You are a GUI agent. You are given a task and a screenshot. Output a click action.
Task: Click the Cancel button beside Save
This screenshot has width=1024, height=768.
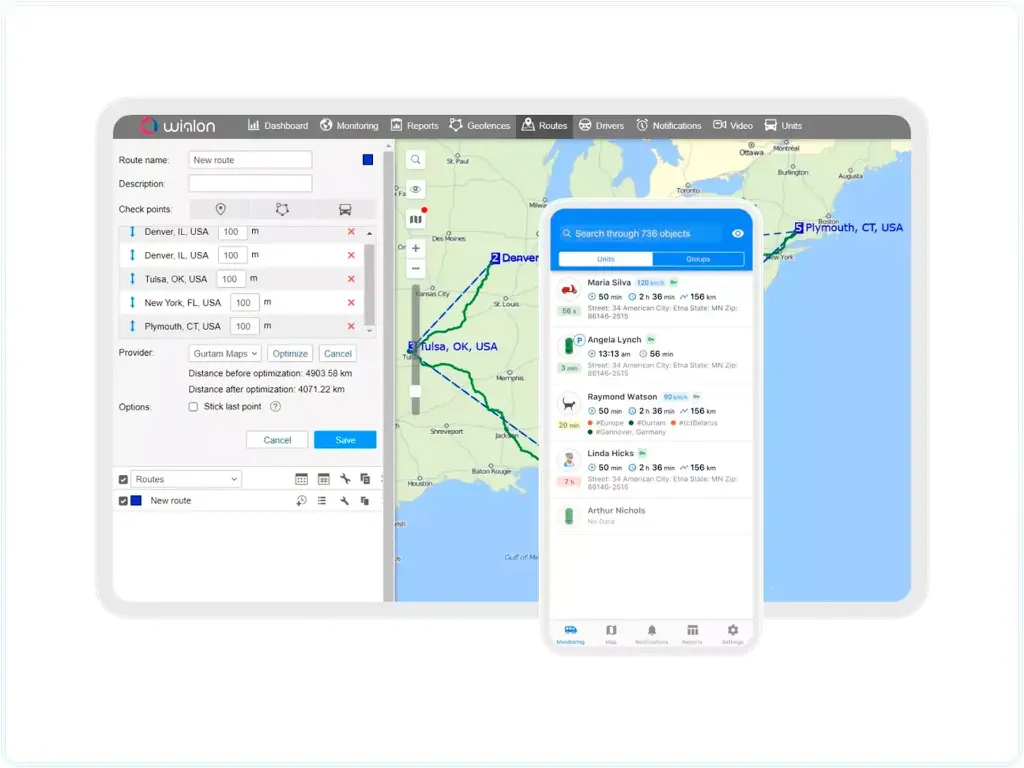277,440
